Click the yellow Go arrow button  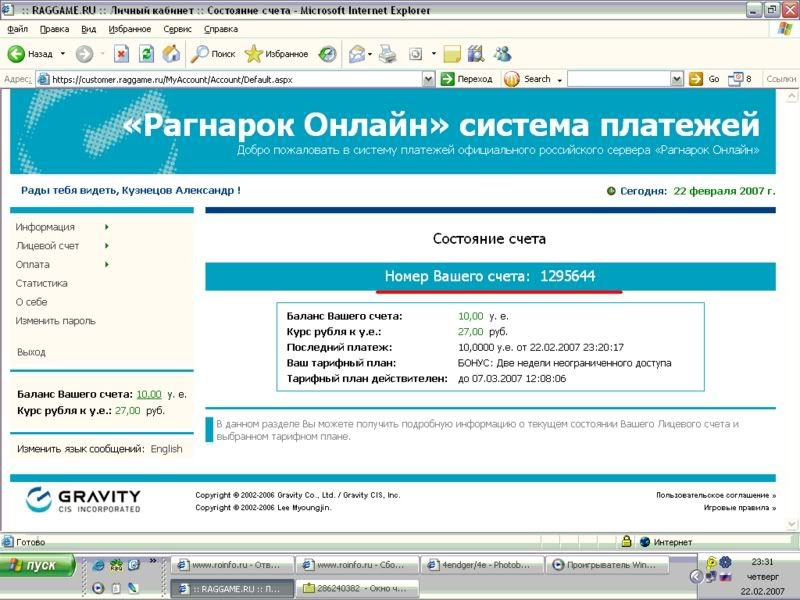(x=695, y=79)
